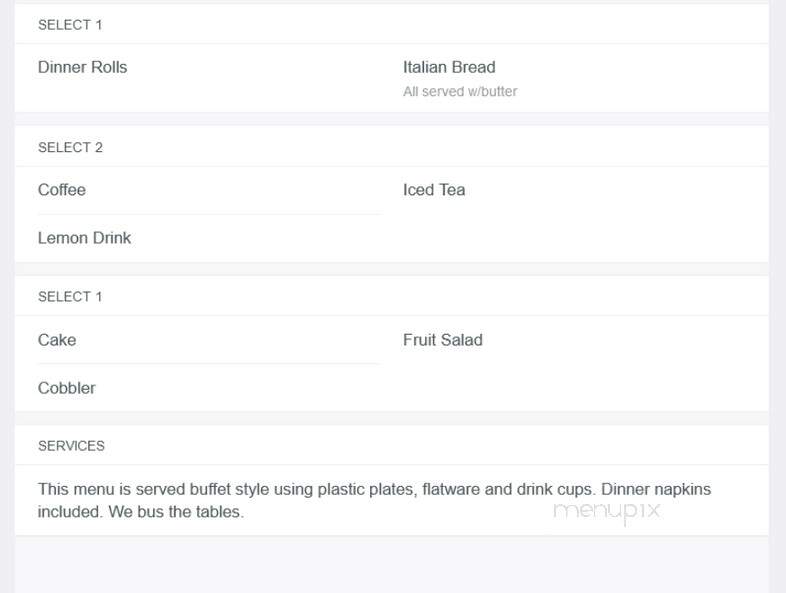Screen dimensions: 786x593
Task: Select the Italian Bread menu item
Action: point(449,67)
